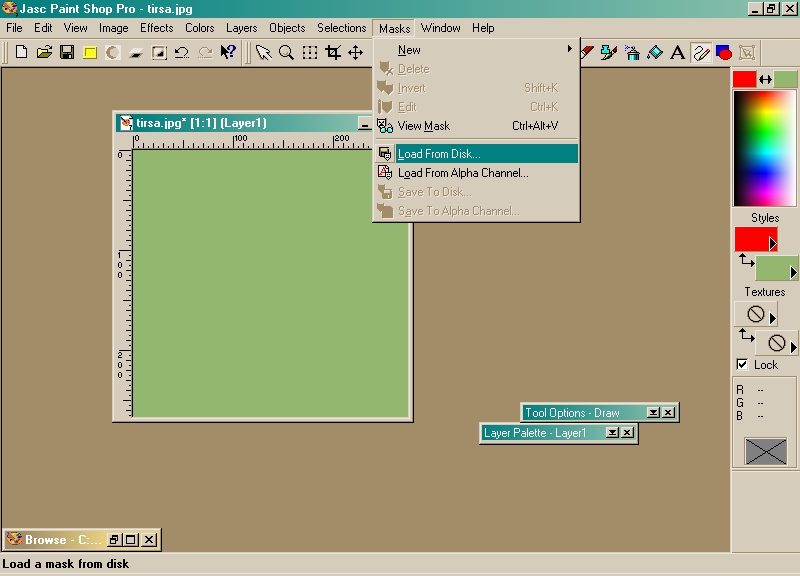Viewport: 800px width, 576px height.
Task: Select the Mover four-arrow tool
Action: coord(356,52)
